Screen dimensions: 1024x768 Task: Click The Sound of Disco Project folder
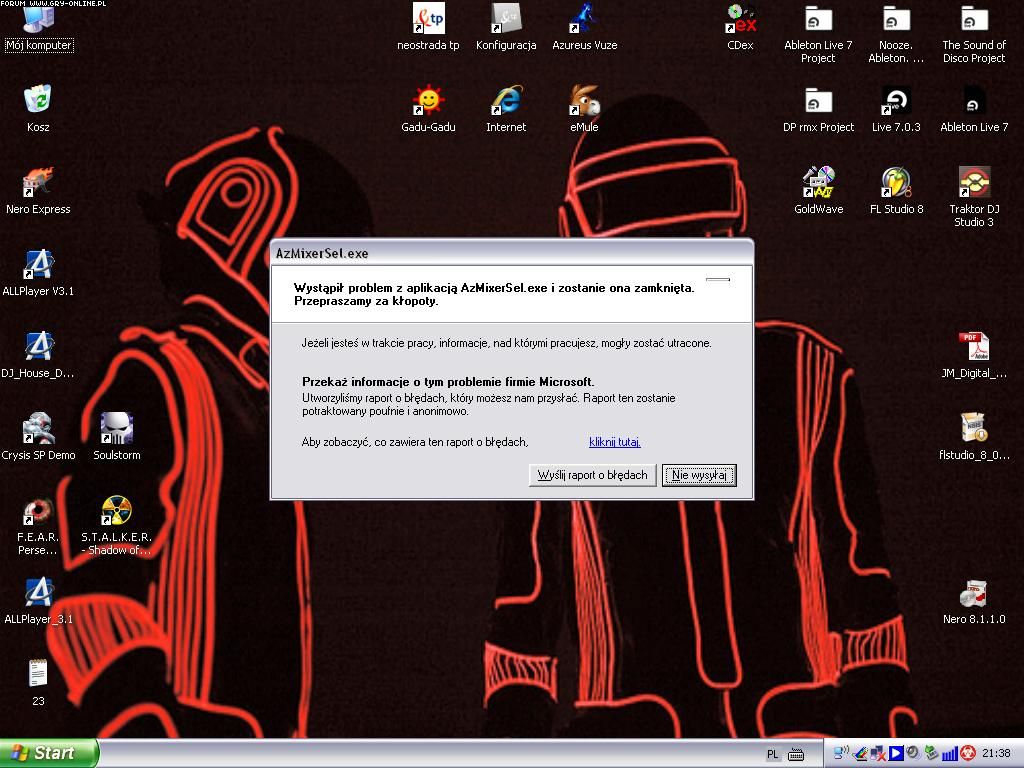click(x=974, y=34)
